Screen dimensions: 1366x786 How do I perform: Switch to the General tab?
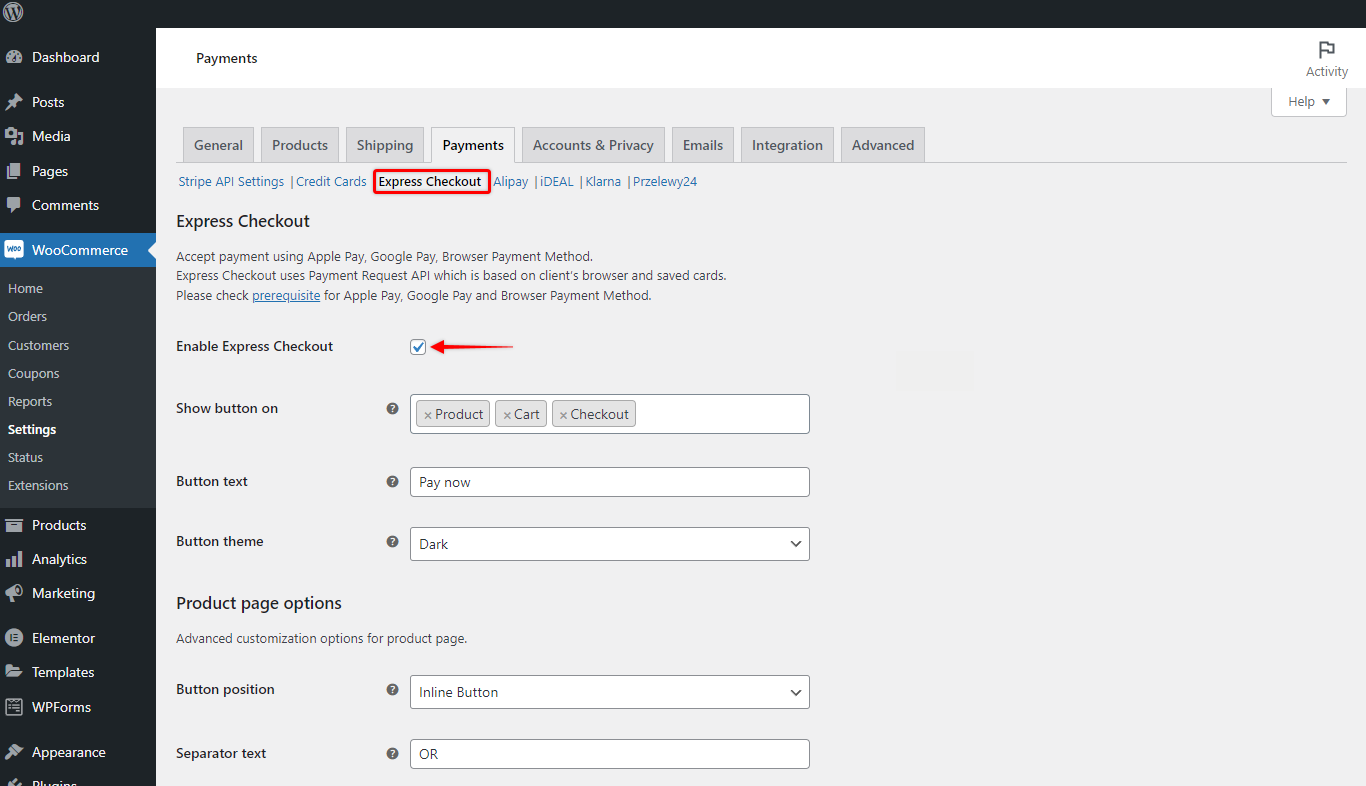[x=218, y=145]
